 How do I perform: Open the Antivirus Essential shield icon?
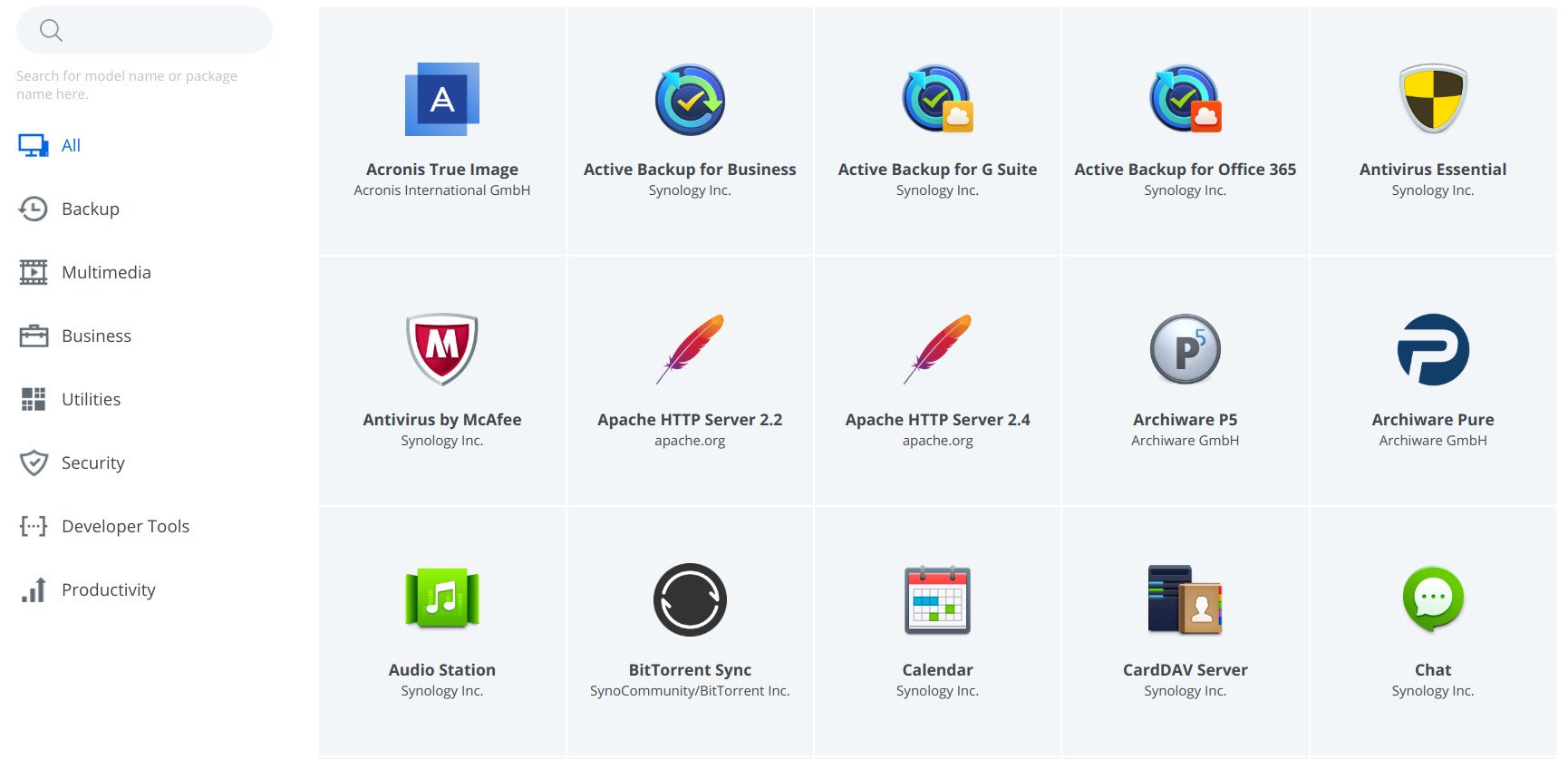point(1433,99)
